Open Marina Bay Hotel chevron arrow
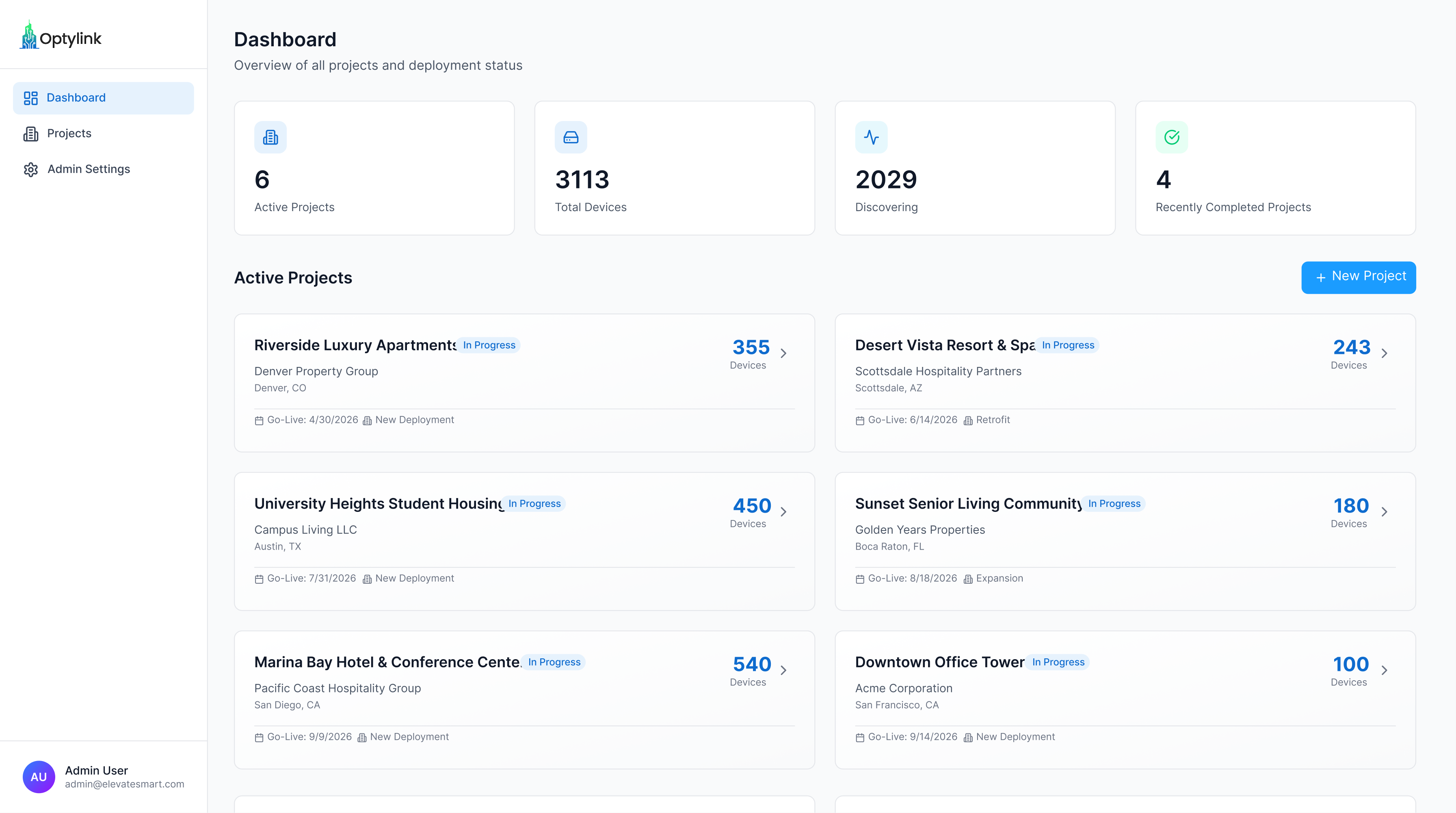 [x=783, y=670]
